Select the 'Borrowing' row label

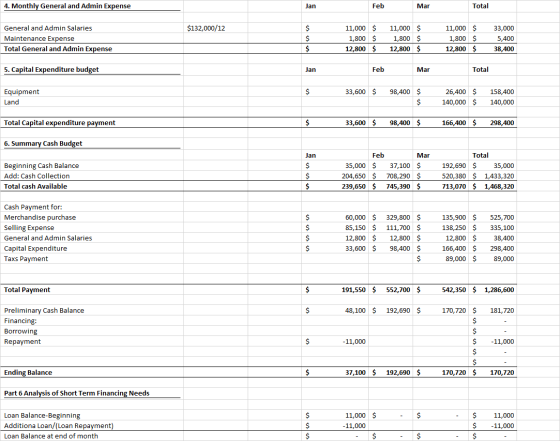point(20,331)
